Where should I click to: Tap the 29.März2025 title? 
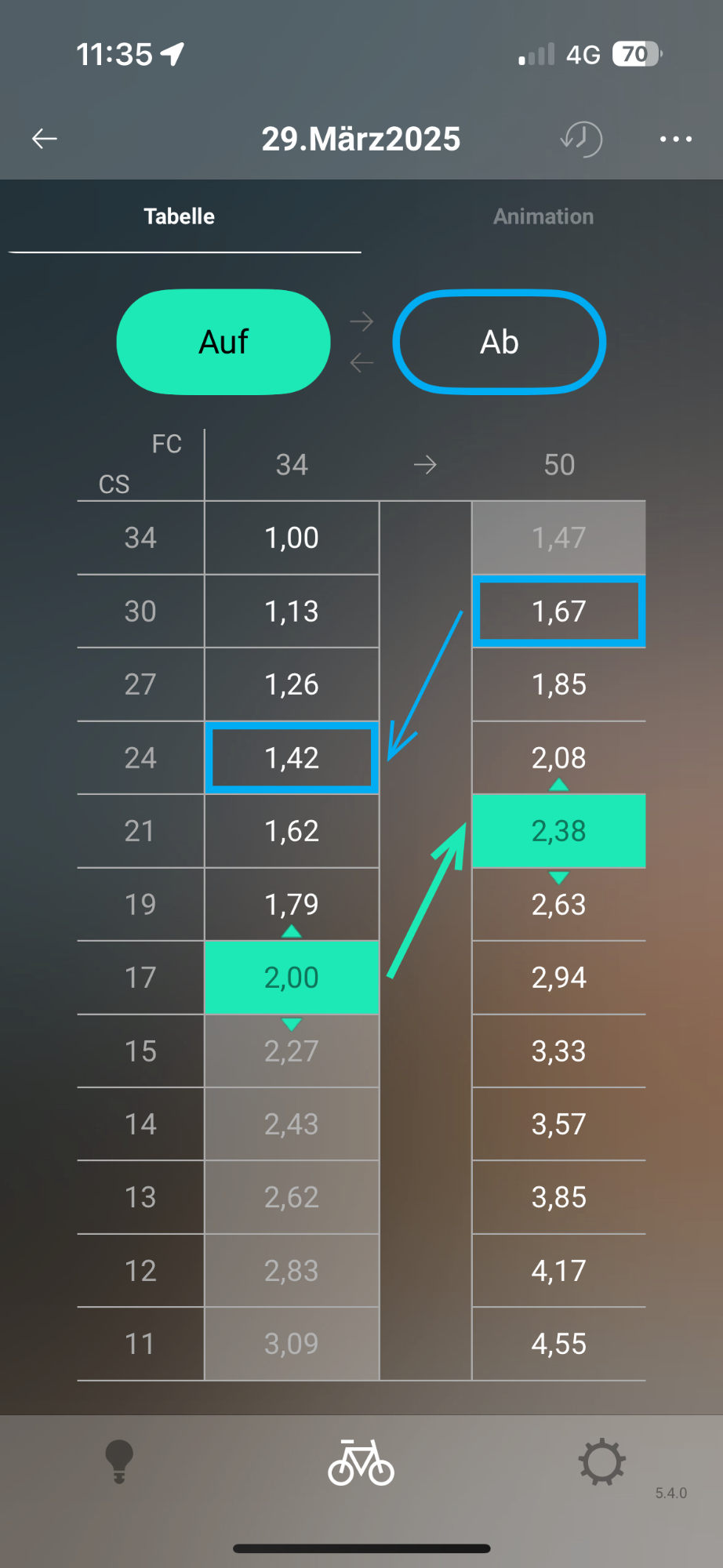tap(361, 139)
